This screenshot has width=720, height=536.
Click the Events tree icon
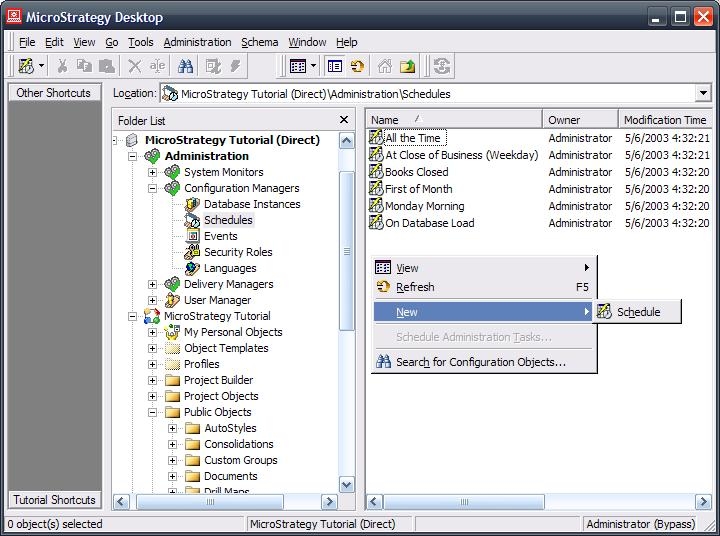pyautogui.click(x=192, y=236)
